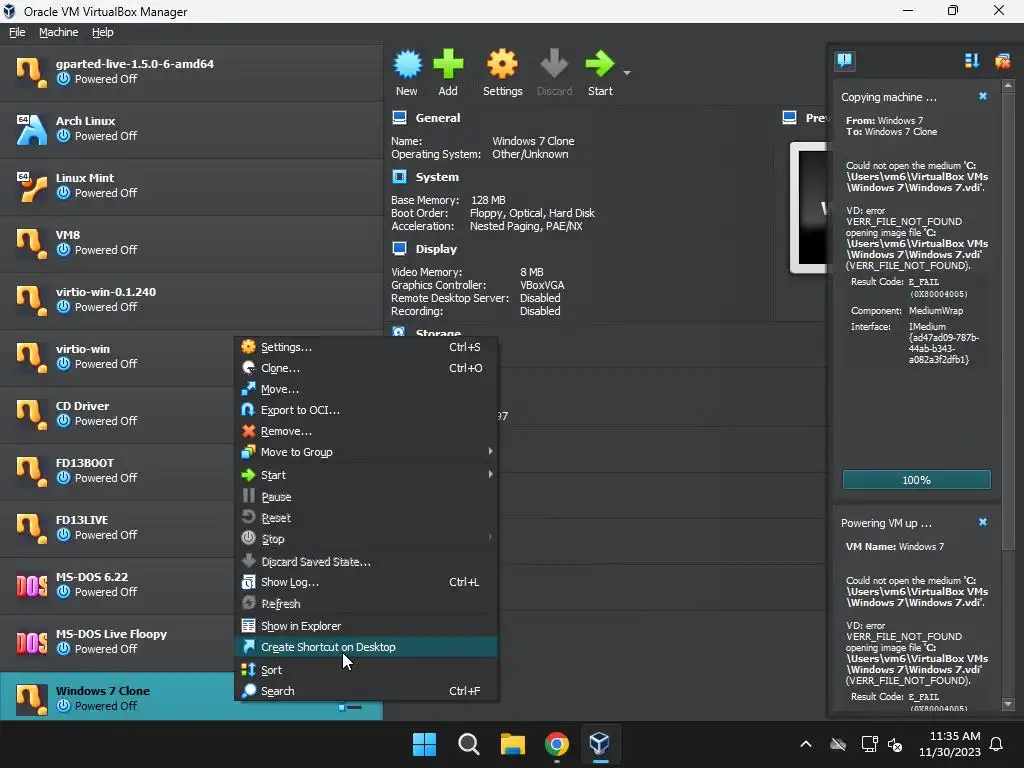Image resolution: width=1024 pixels, height=768 pixels.
Task: Expand the Start submenu in context menu
Action: coord(366,475)
